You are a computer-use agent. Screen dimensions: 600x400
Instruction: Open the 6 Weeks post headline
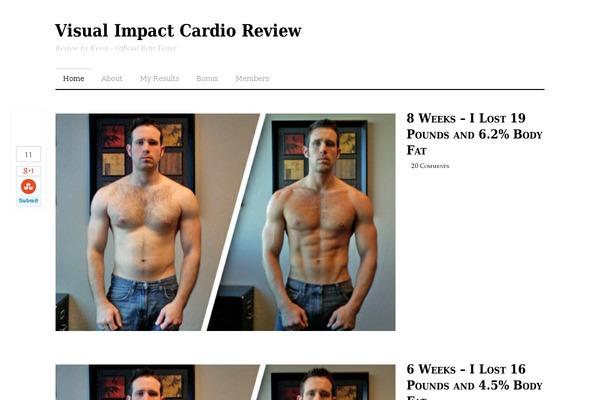click(x=474, y=381)
